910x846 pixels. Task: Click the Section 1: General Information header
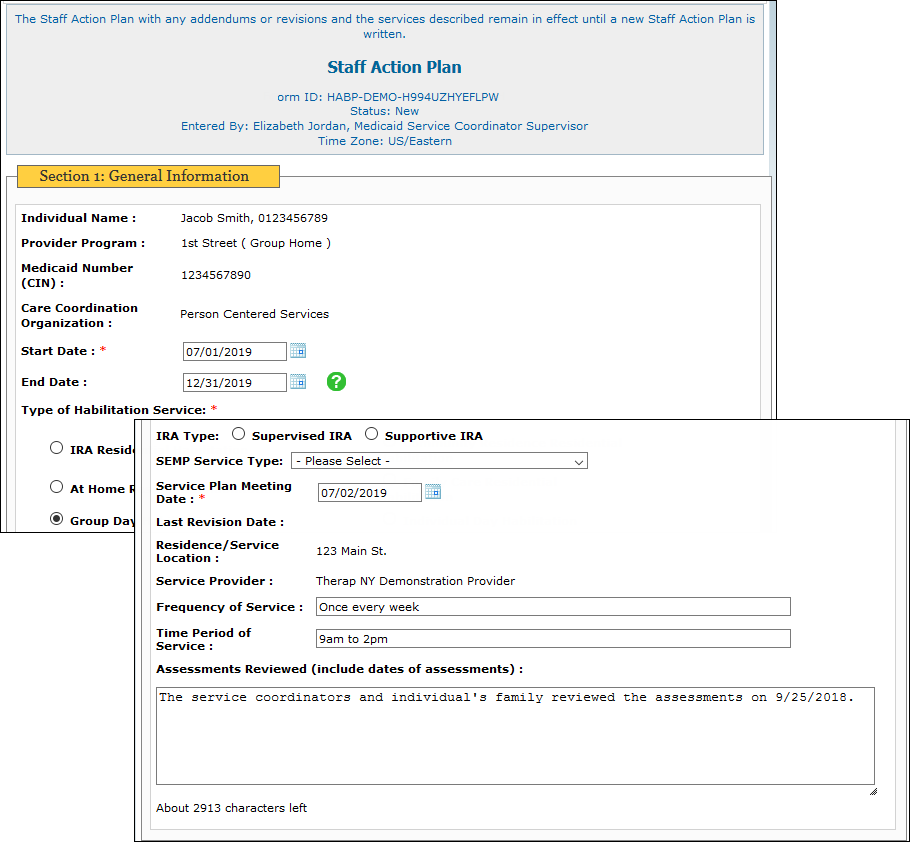tap(144, 176)
